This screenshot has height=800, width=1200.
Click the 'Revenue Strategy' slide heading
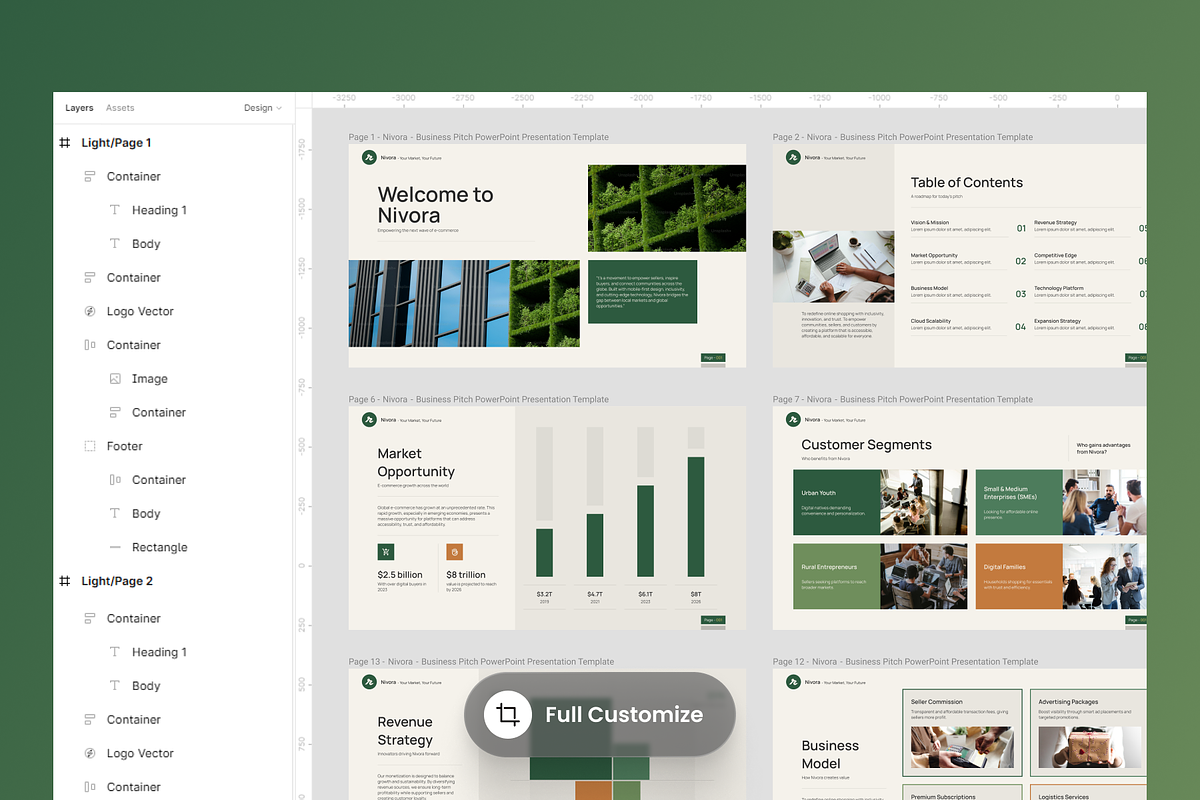coord(405,731)
